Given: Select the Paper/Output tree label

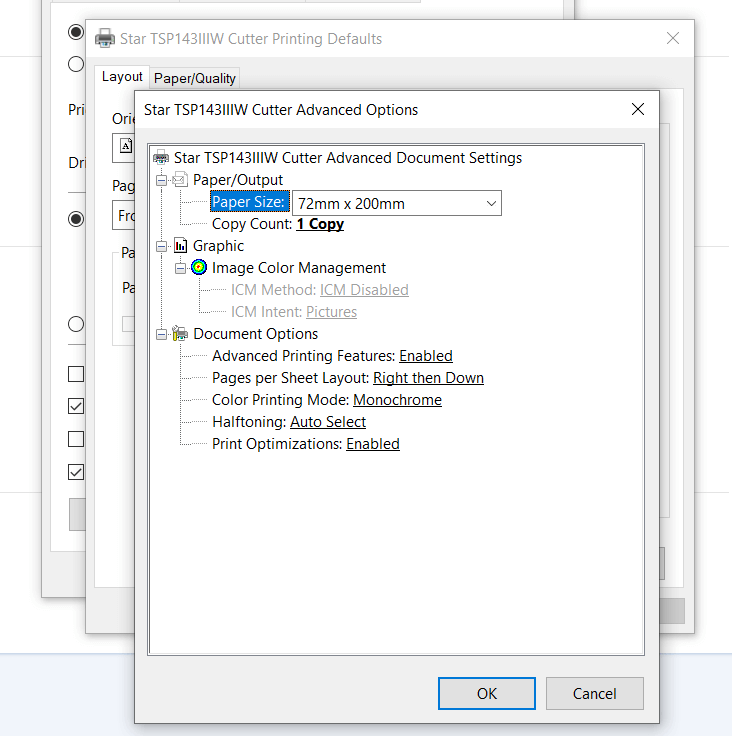Looking at the screenshot, I should [238, 180].
